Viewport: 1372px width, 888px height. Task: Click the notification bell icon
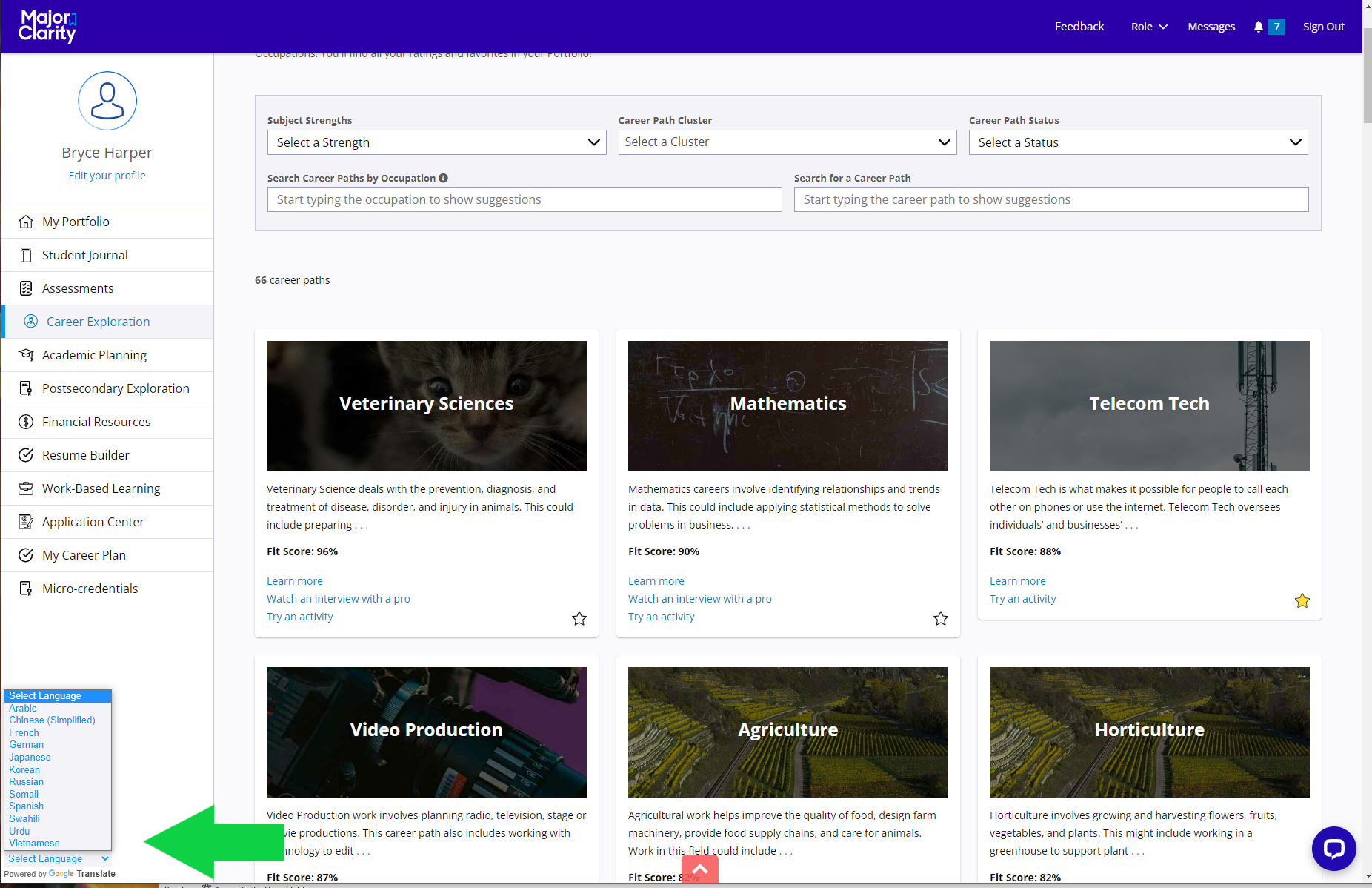click(1258, 27)
